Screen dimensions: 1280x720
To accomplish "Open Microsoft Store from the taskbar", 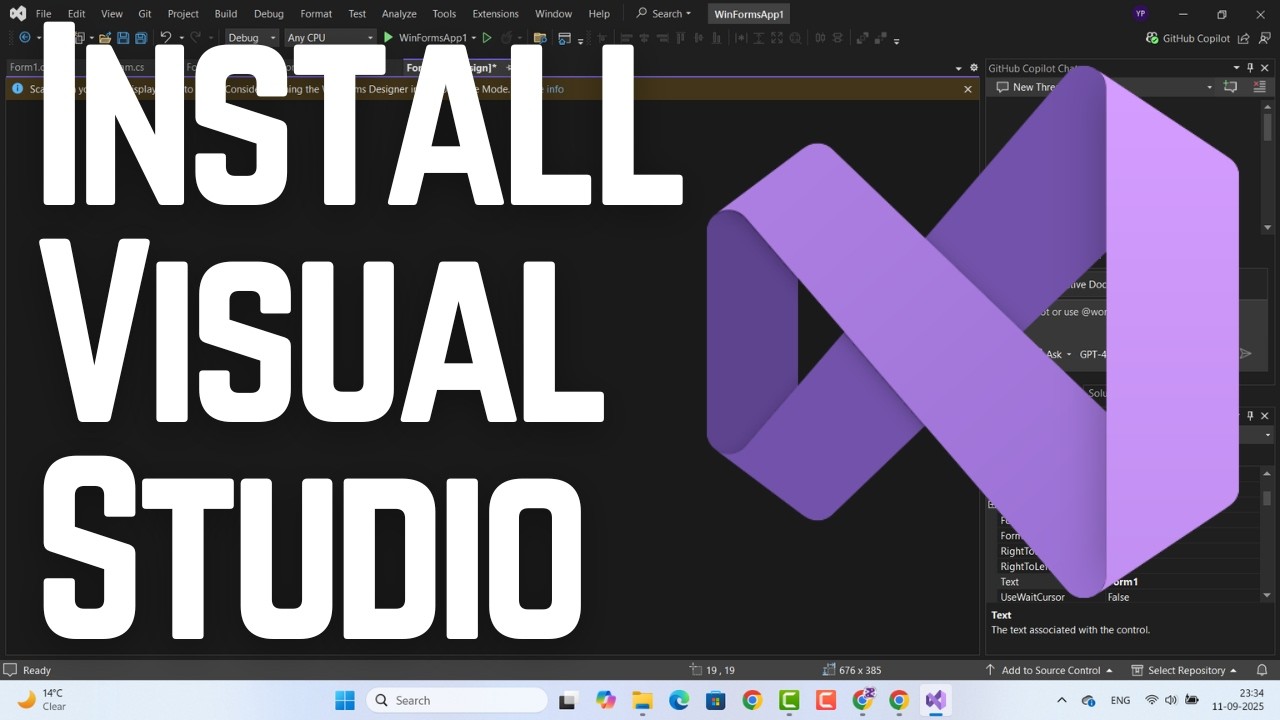I will tap(715, 700).
